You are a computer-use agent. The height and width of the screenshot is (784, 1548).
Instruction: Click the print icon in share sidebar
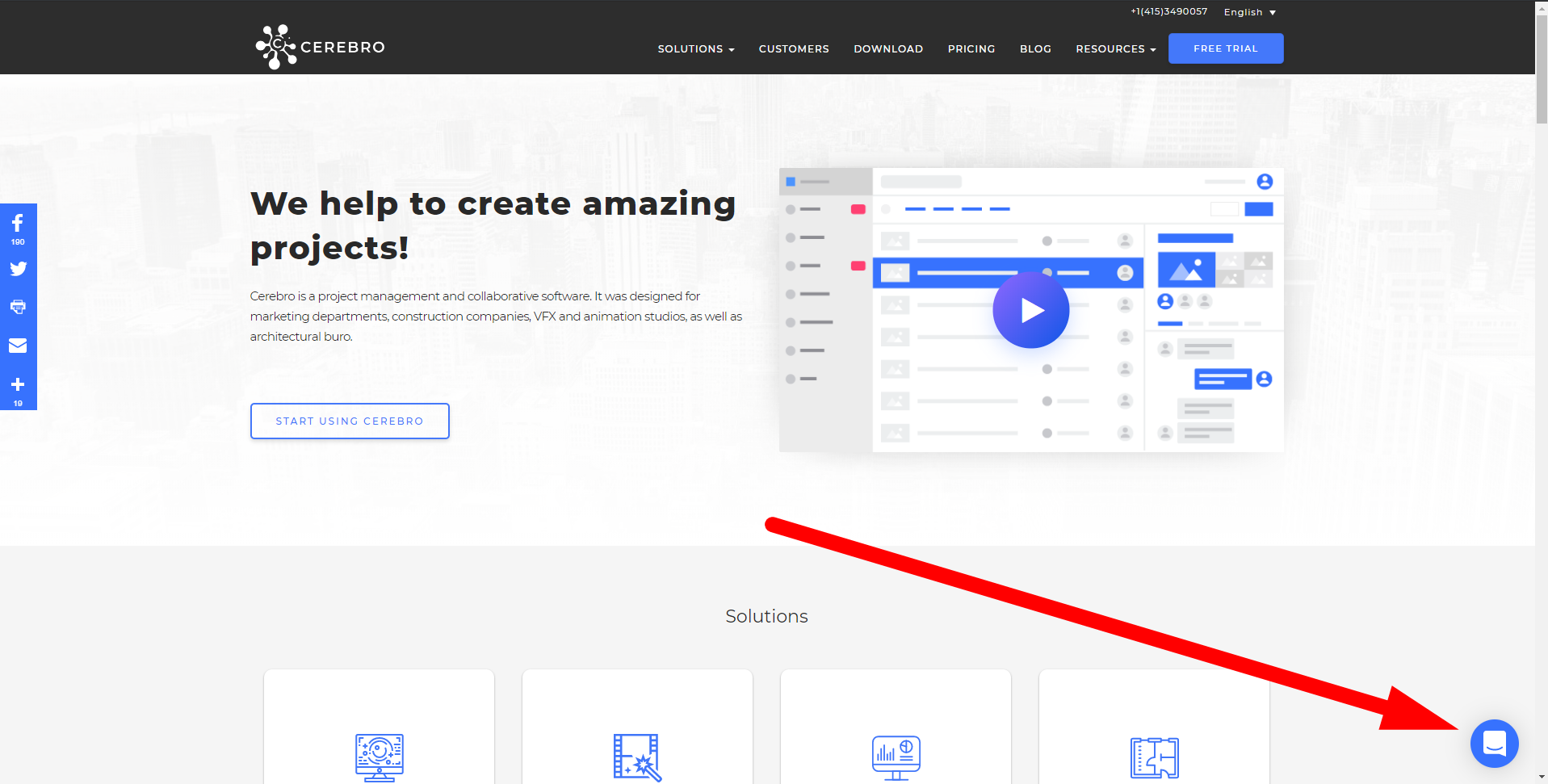tap(18, 307)
